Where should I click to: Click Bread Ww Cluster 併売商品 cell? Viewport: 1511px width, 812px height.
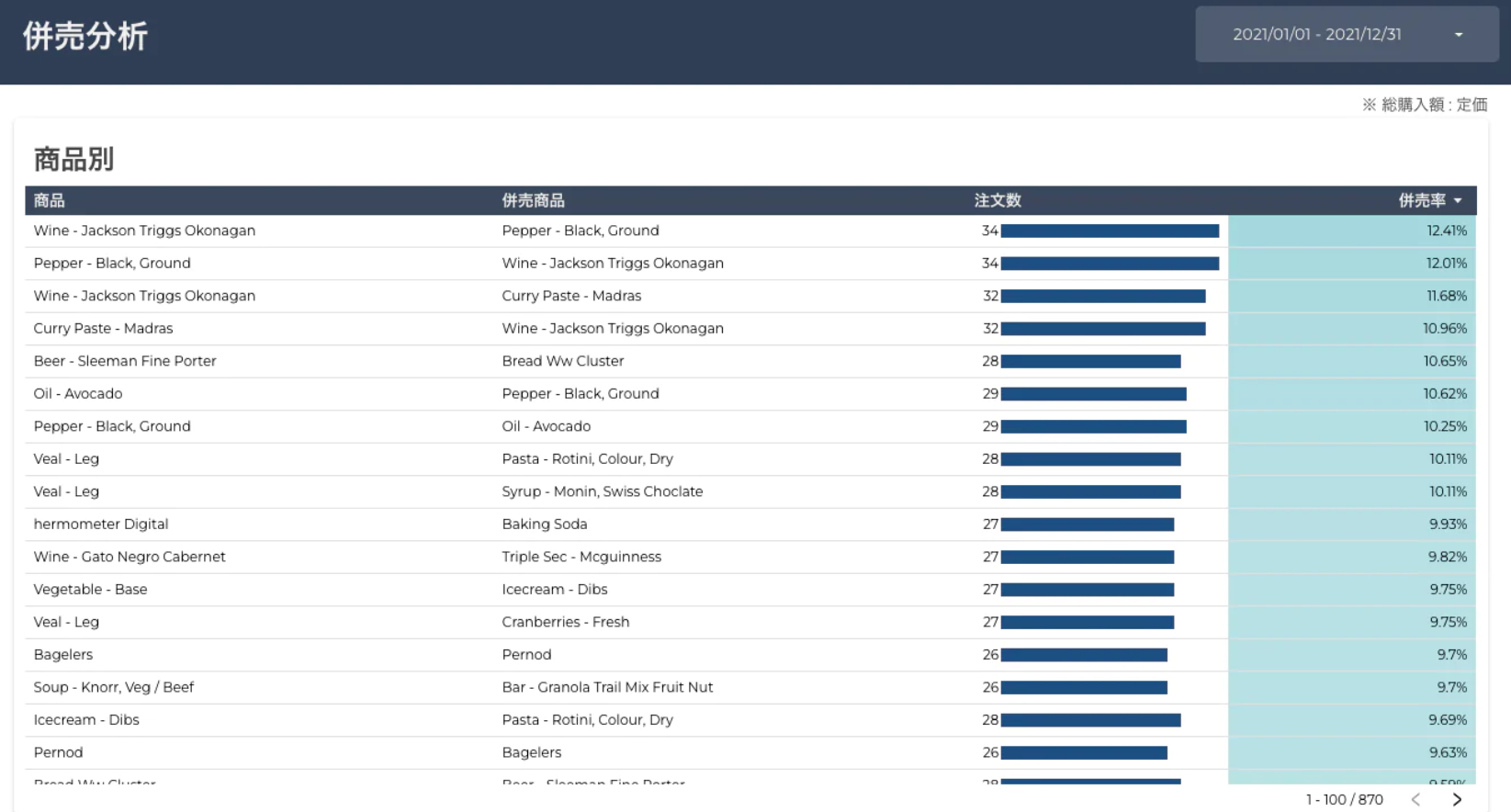click(x=563, y=361)
